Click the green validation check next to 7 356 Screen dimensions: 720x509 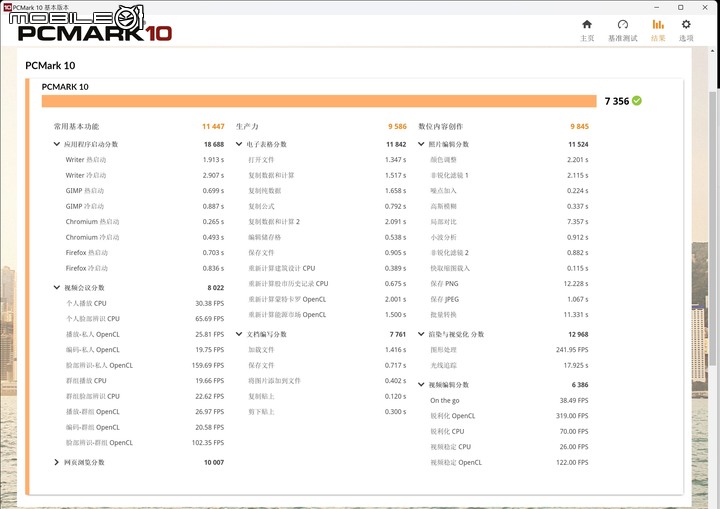pos(637,101)
